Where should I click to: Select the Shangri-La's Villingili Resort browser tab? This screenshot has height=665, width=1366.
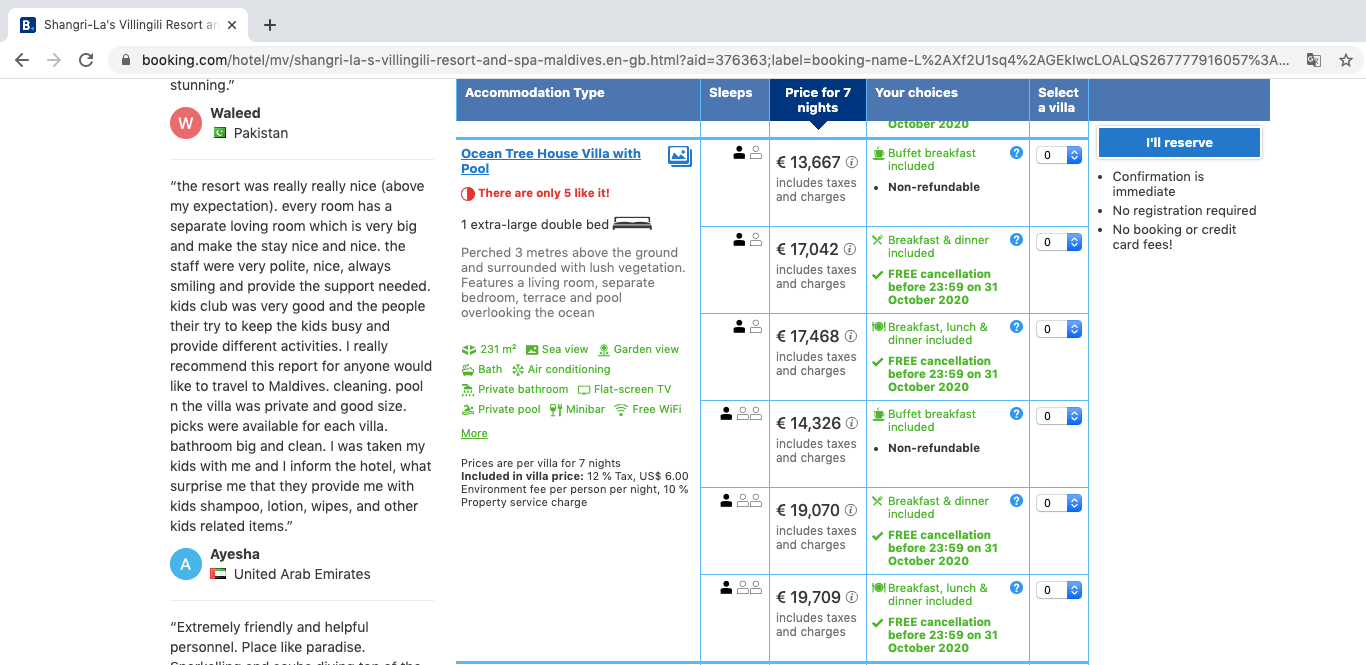[125, 25]
